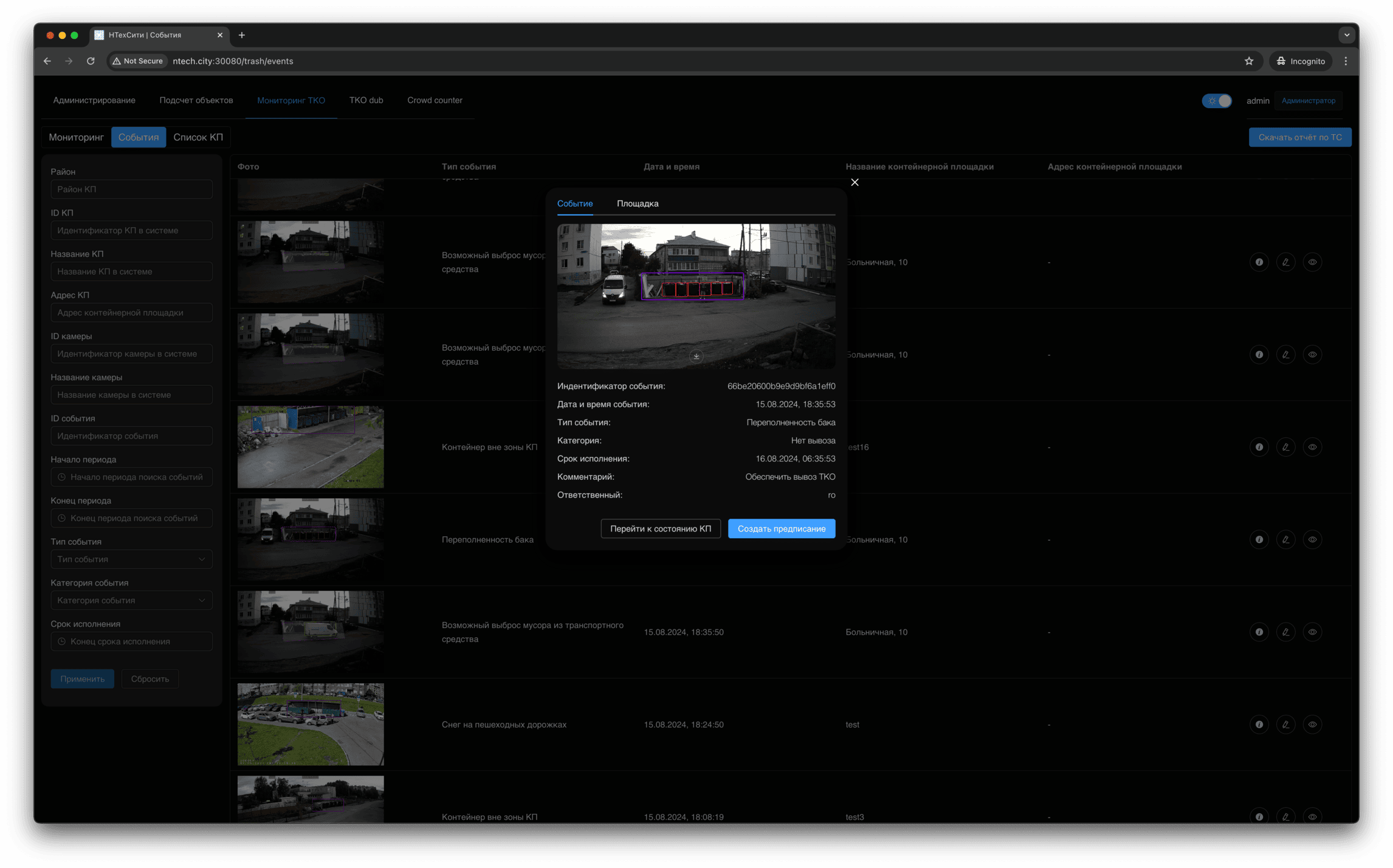Open the Список КП tab
This screenshot has width=1393, height=868.
(198, 137)
